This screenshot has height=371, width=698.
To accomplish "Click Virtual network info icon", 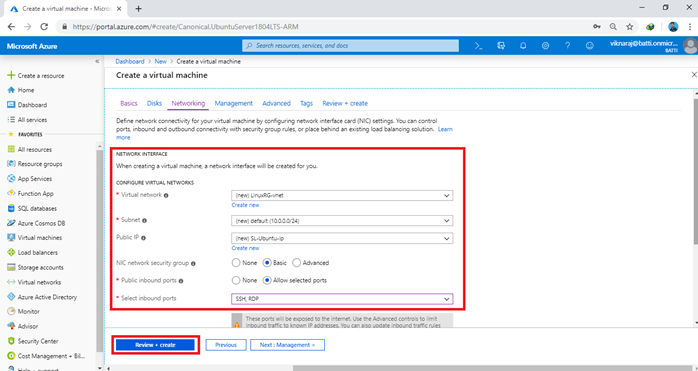I will (166, 195).
